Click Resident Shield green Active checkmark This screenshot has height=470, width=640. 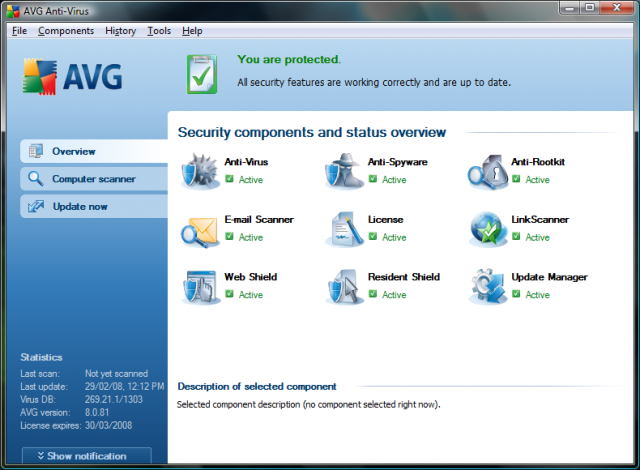pos(373,294)
